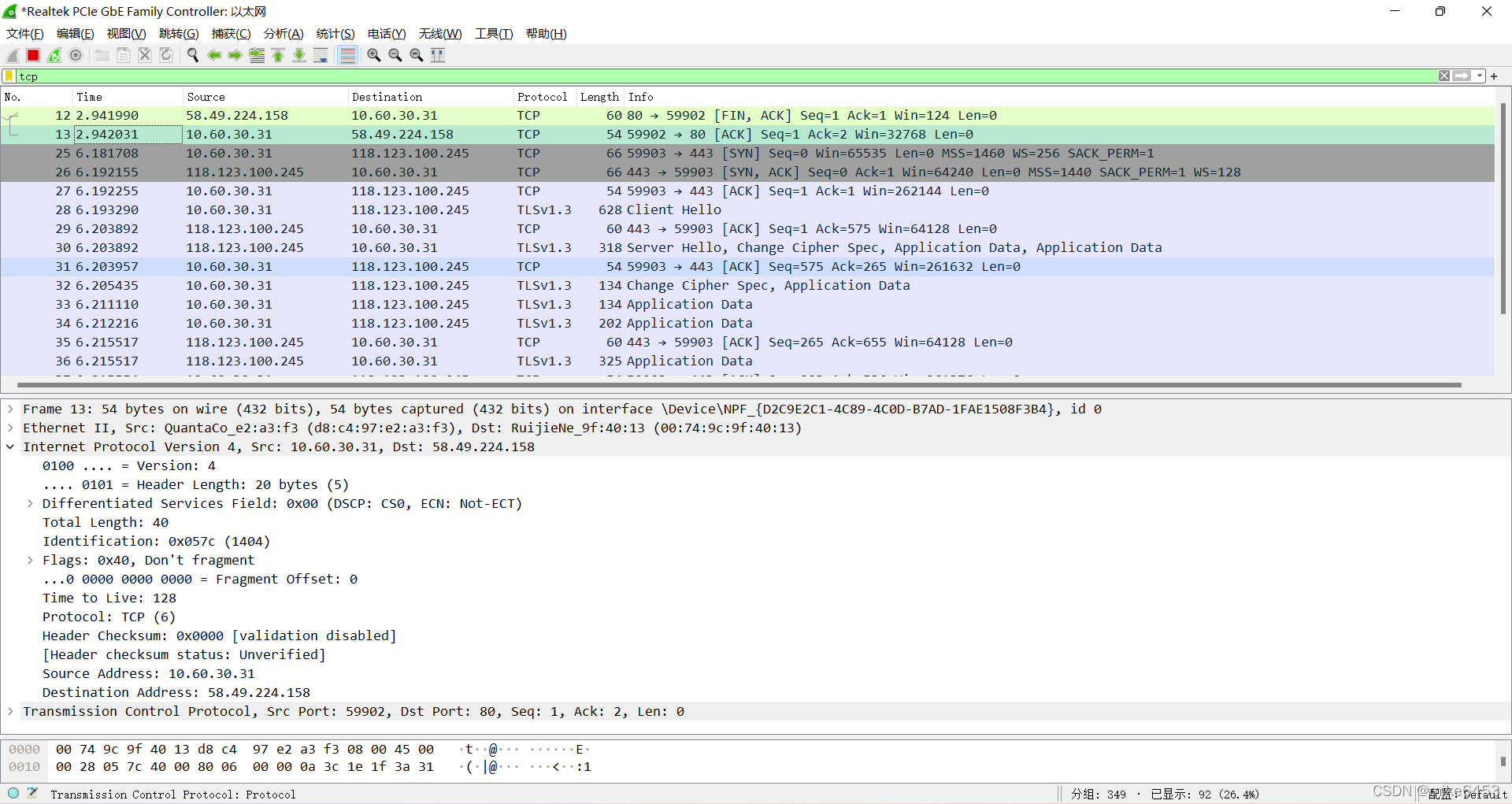Open the 统计(S) menu

tap(335, 34)
